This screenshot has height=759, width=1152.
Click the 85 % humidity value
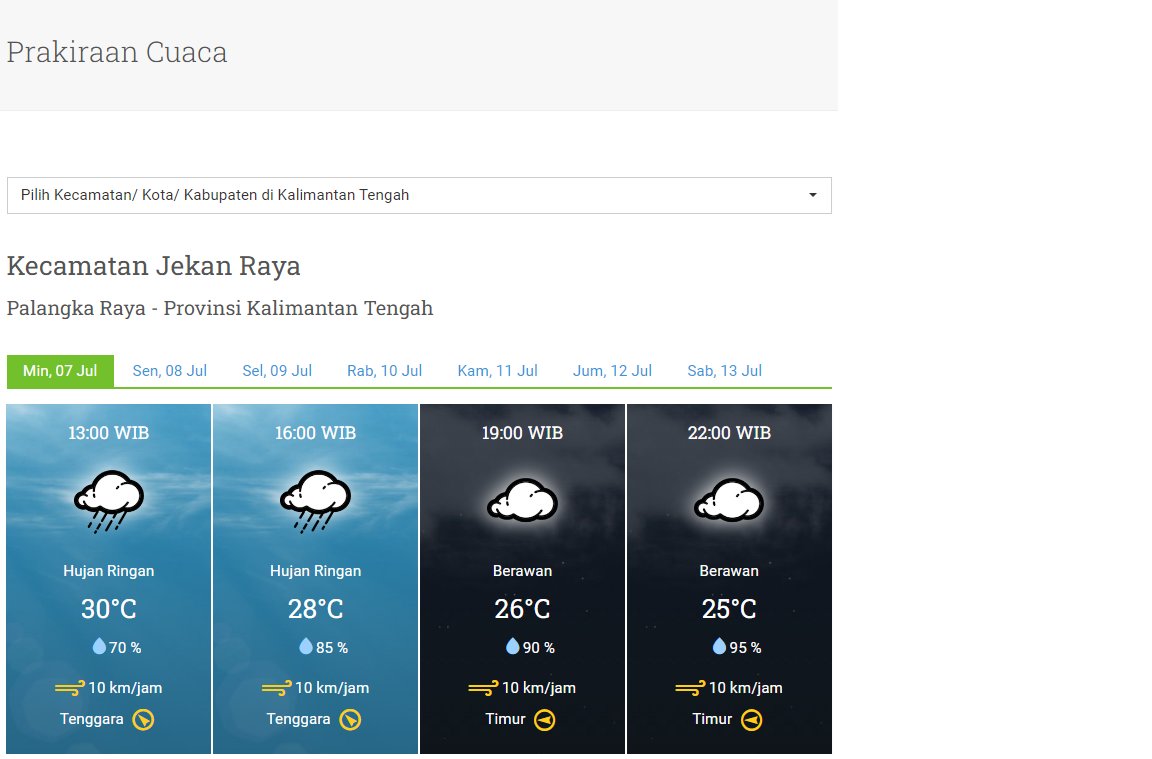[332, 648]
